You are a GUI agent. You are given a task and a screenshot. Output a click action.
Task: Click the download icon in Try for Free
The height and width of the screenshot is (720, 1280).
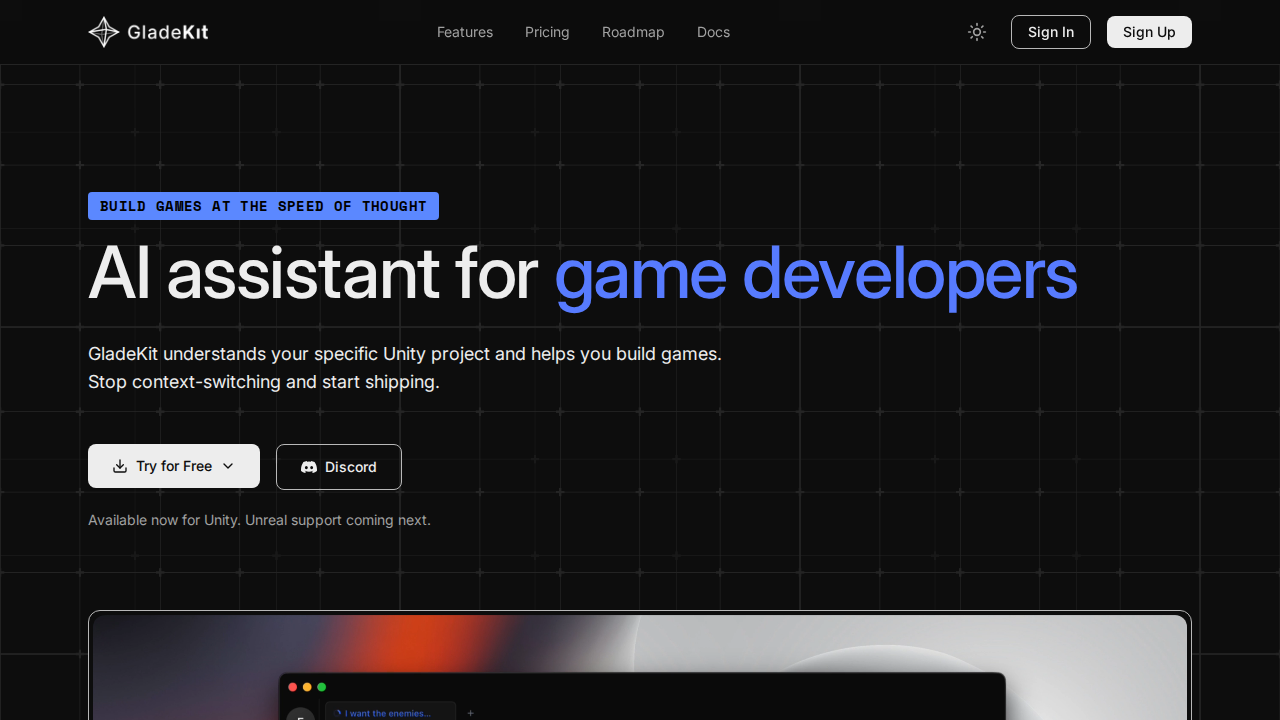click(120, 466)
